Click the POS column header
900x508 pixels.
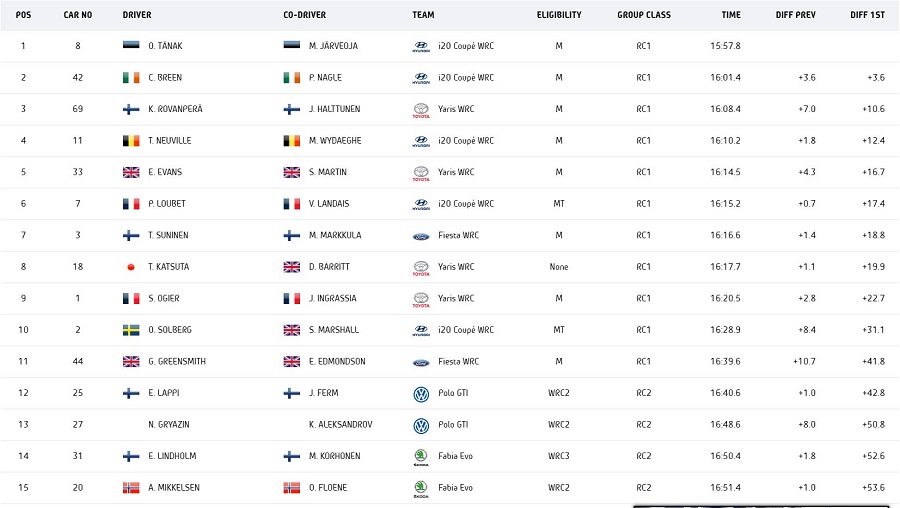tap(23, 15)
